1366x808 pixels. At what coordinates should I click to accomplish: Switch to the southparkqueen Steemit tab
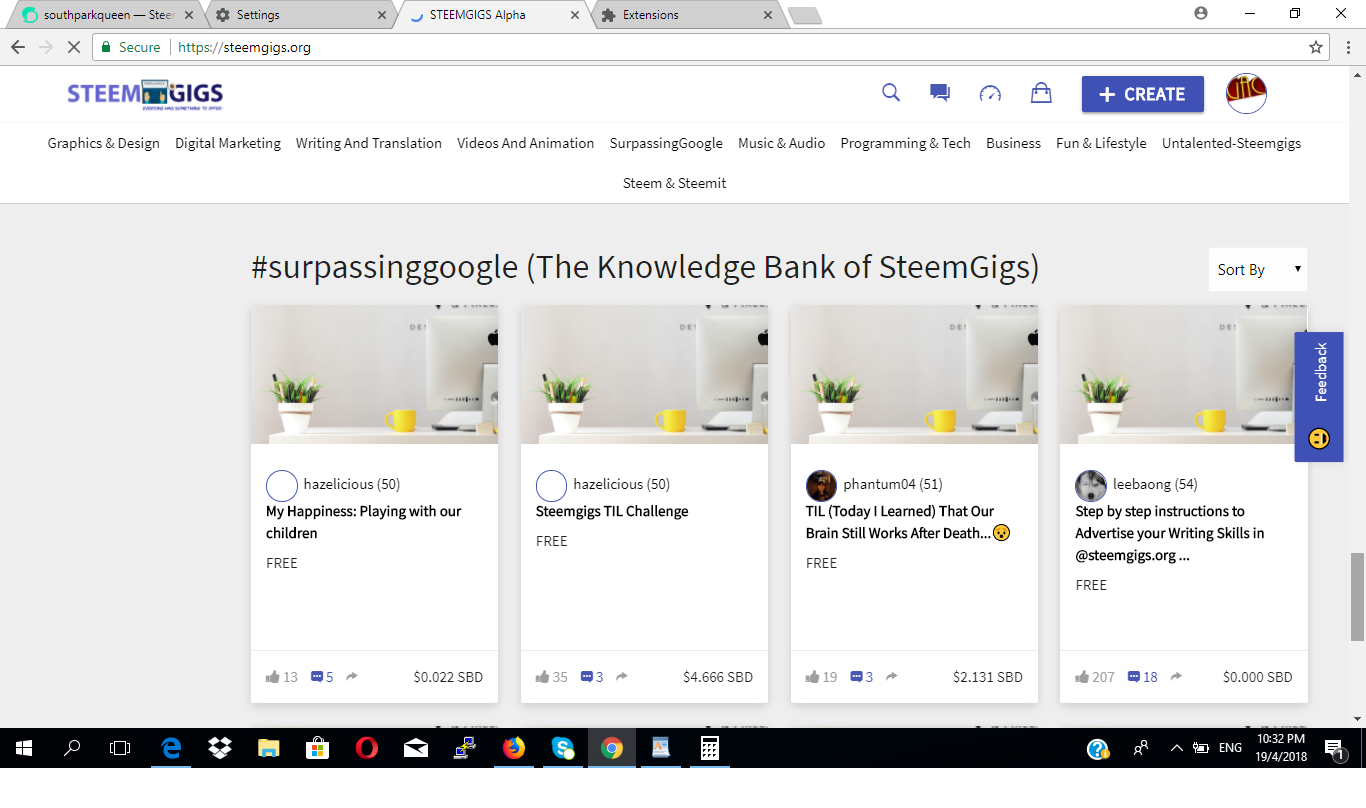107,15
